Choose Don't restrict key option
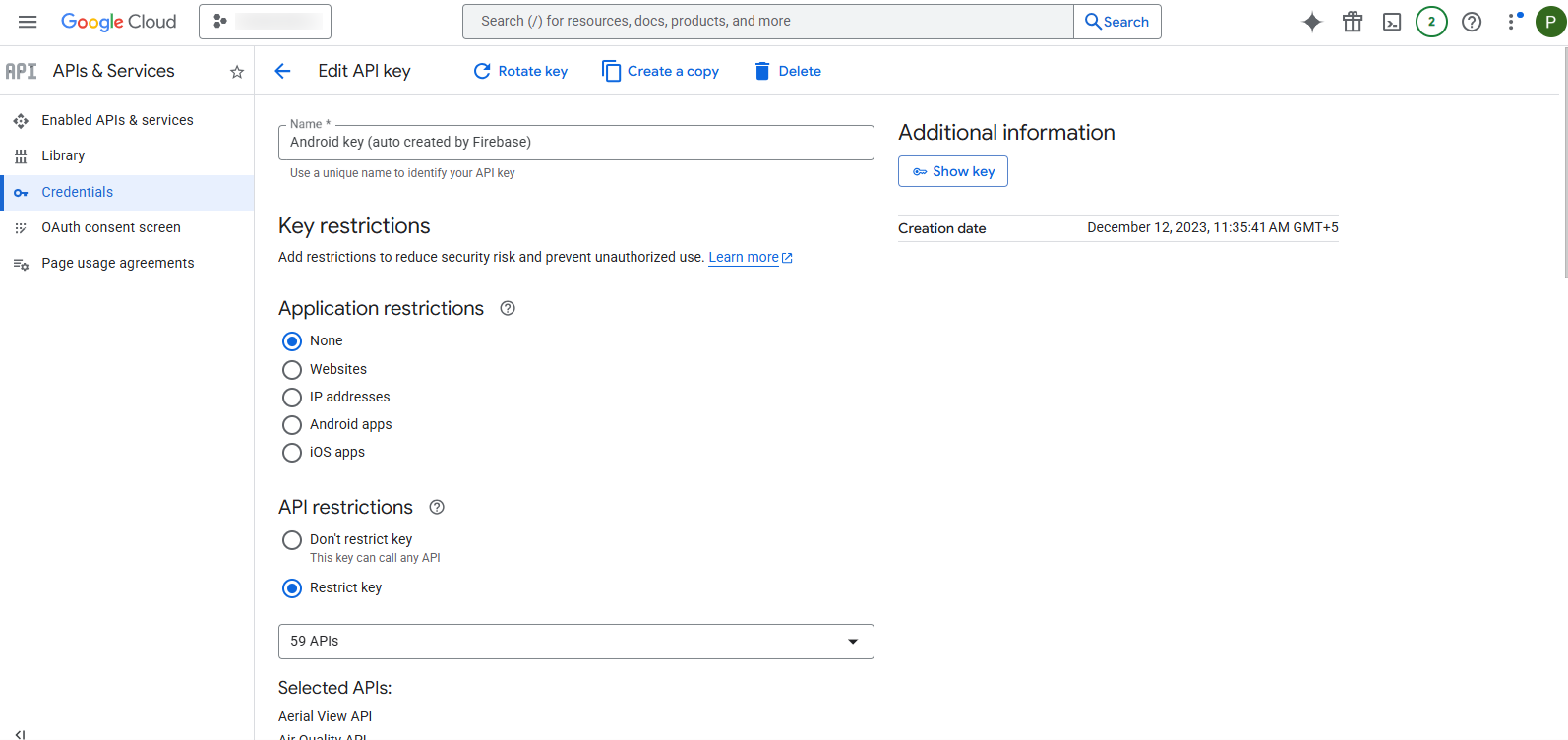 tap(292, 540)
